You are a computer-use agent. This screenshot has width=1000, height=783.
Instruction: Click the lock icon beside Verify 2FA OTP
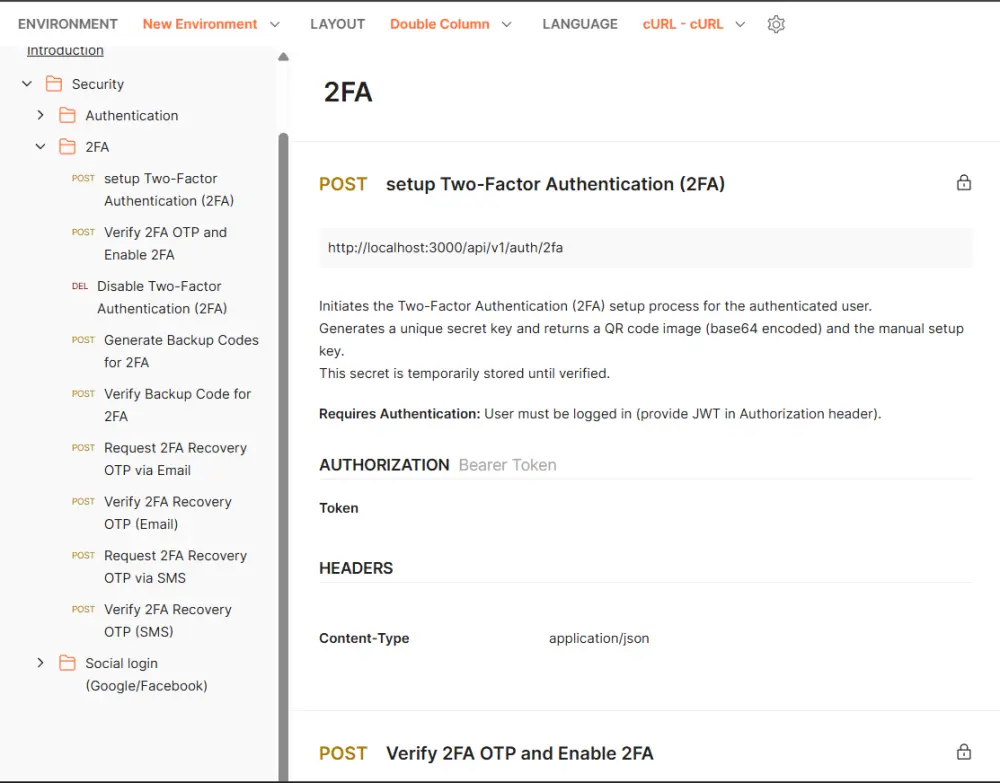click(x=964, y=752)
